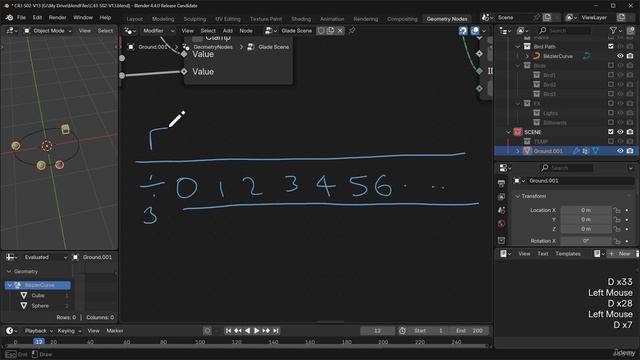Image resolution: width=640 pixels, height=360 pixels.
Task: Toggle fake user shield on Glade Scene
Action: [x=321, y=31]
